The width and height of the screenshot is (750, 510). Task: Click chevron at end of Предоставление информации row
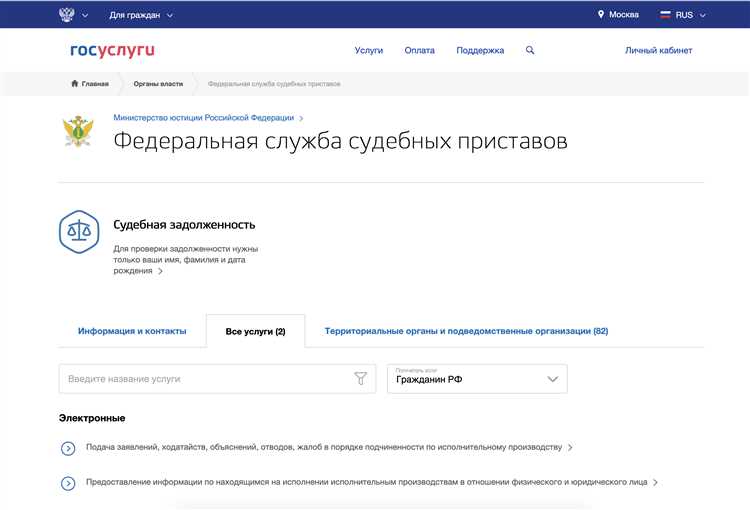(x=655, y=482)
